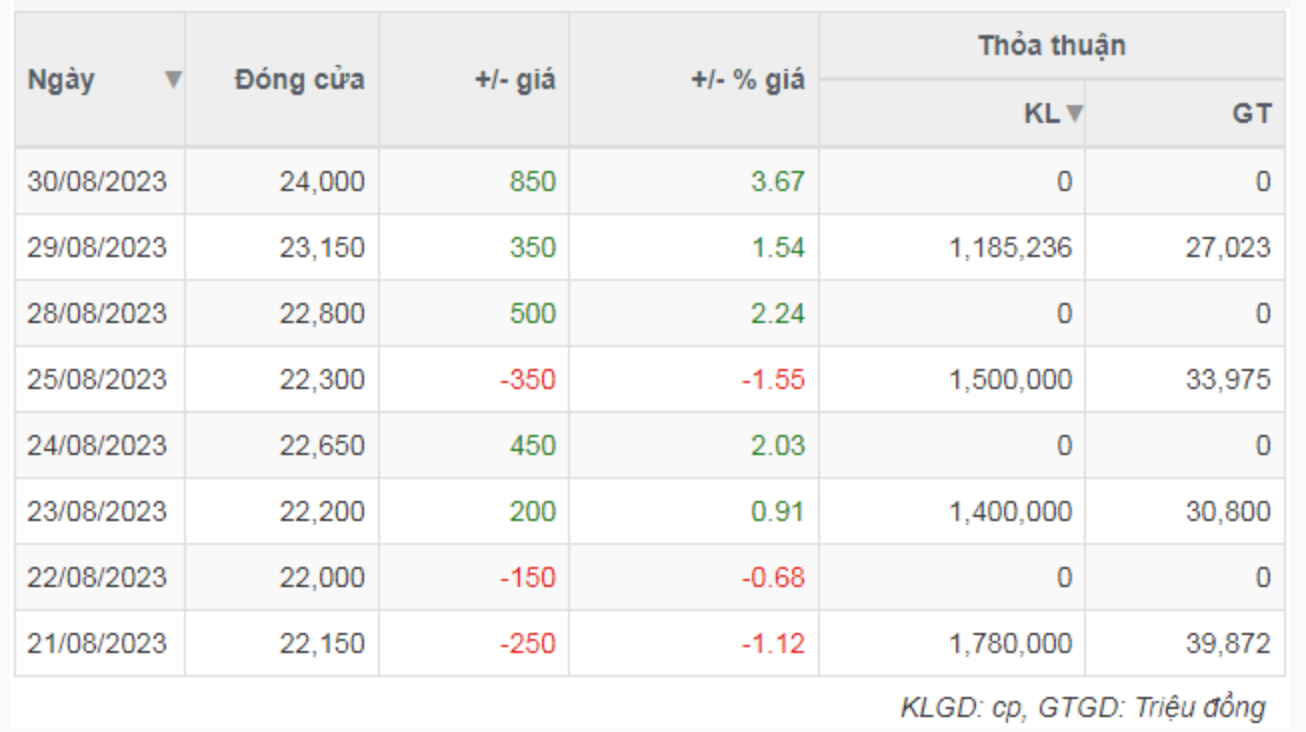
Task: Select the 29/08/2023 date cell
Action: coord(97,247)
